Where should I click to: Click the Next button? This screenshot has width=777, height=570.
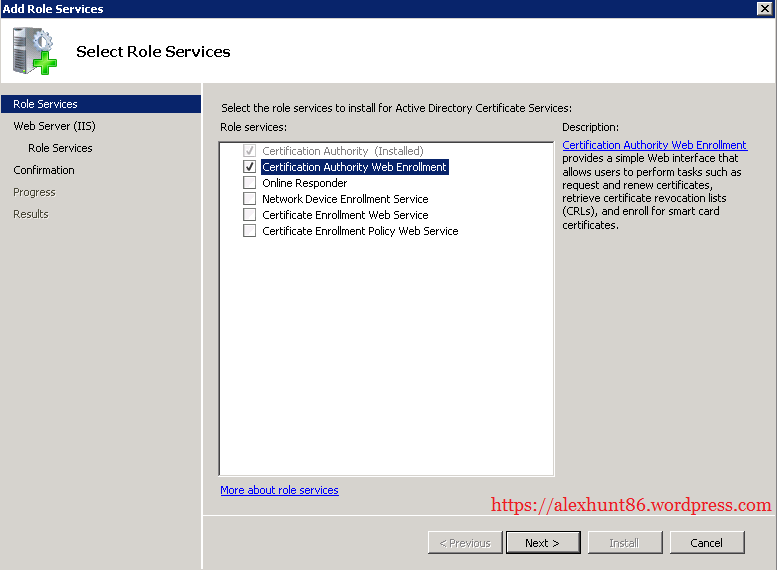click(x=543, y=543)
